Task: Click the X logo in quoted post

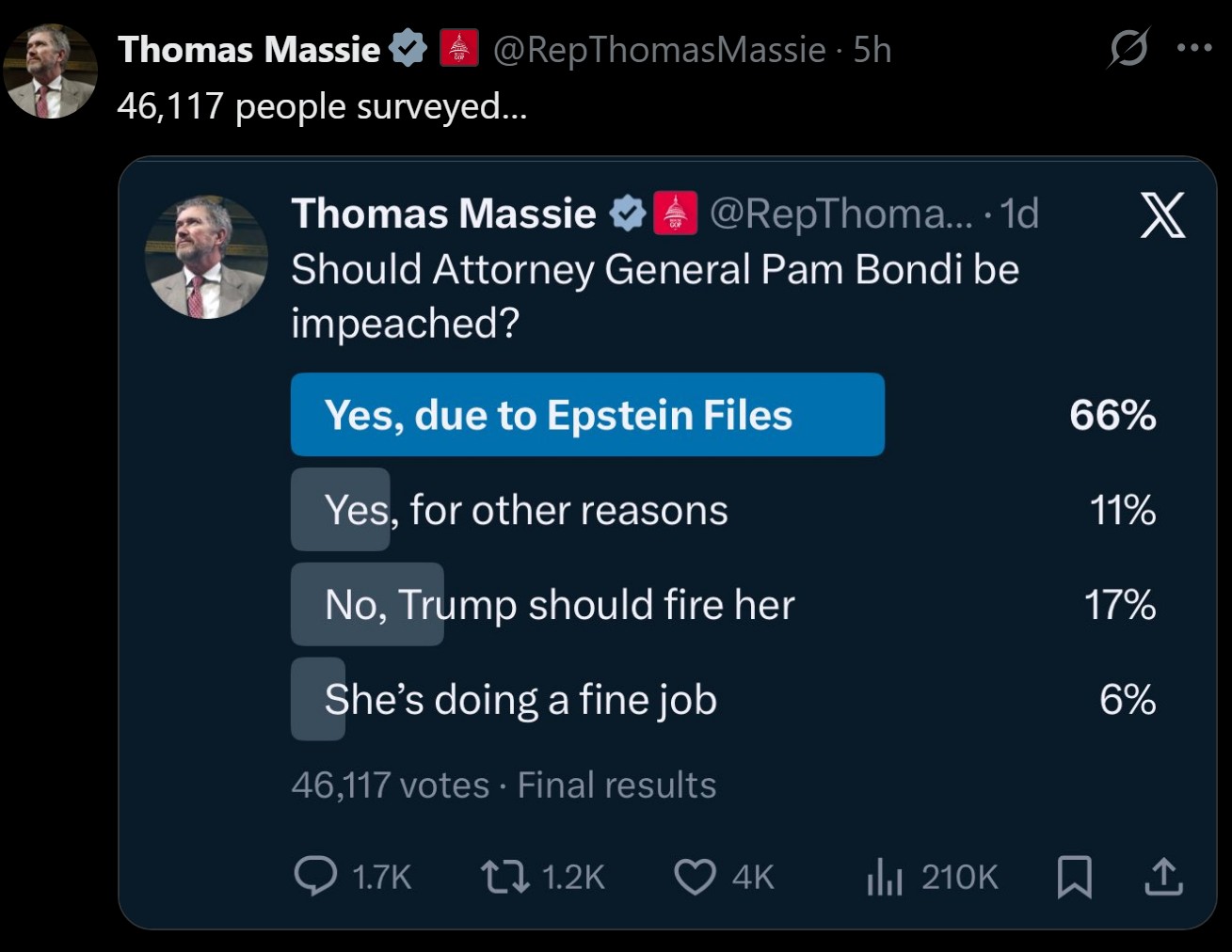Action: tap(1162, 215)
